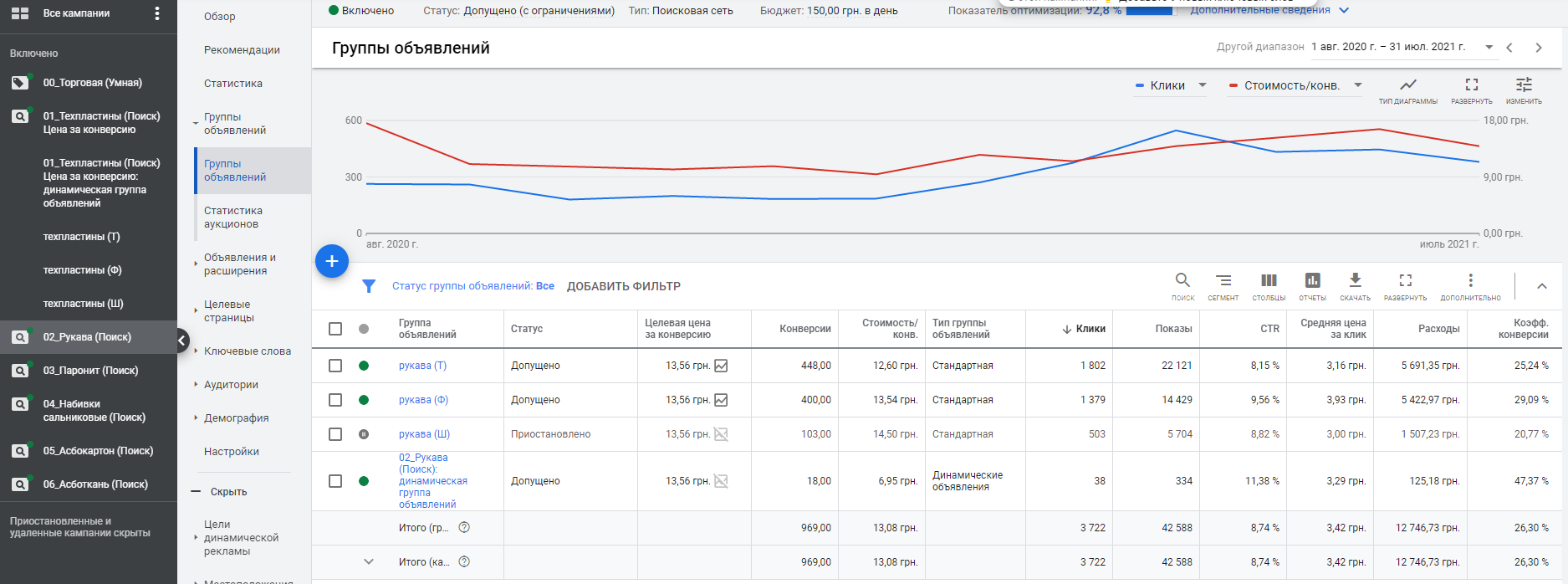Select техпластины (Ш) in the sidebar

click(x=83, y=304)
